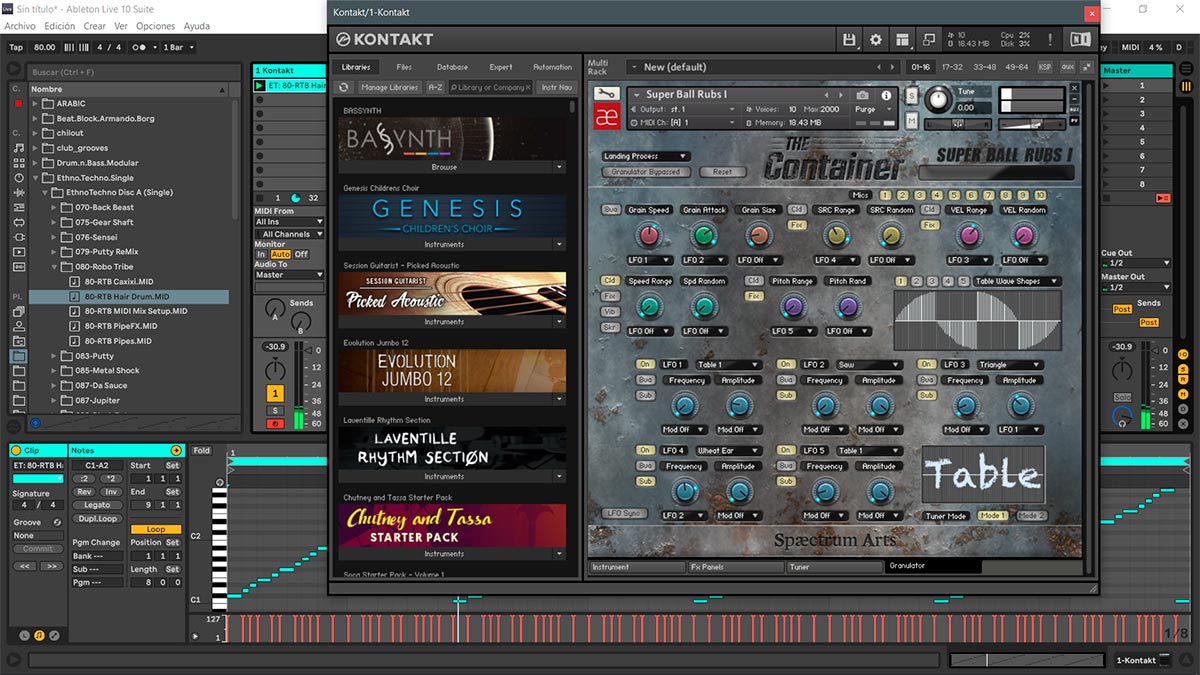Viewport: 1200px width, 675px height.
Task: Switch to Database tab in Kontakt browser
Action: (x=452, y=67)
